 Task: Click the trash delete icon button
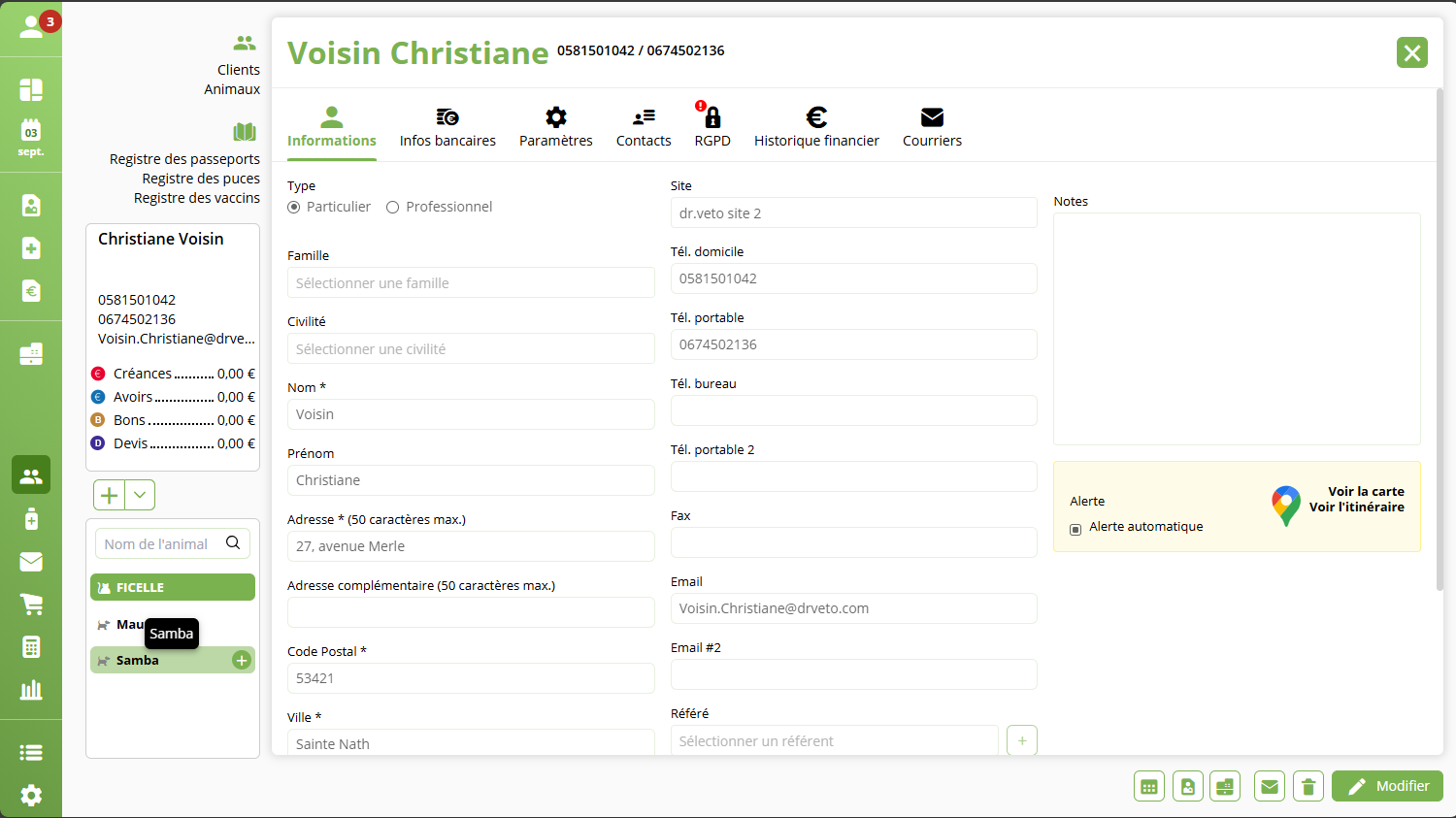1307,786
